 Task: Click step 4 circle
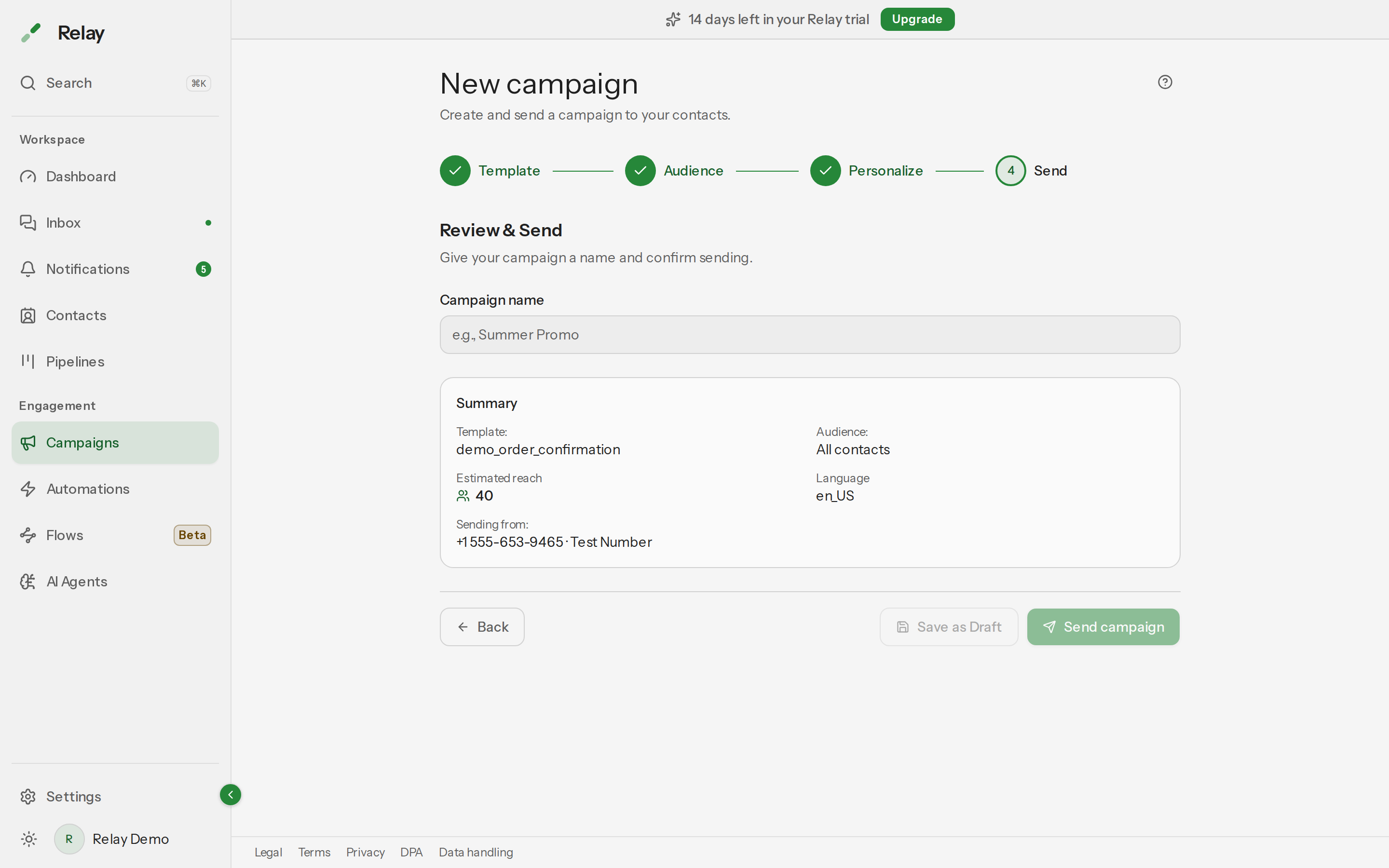(x=1011, y=171)
